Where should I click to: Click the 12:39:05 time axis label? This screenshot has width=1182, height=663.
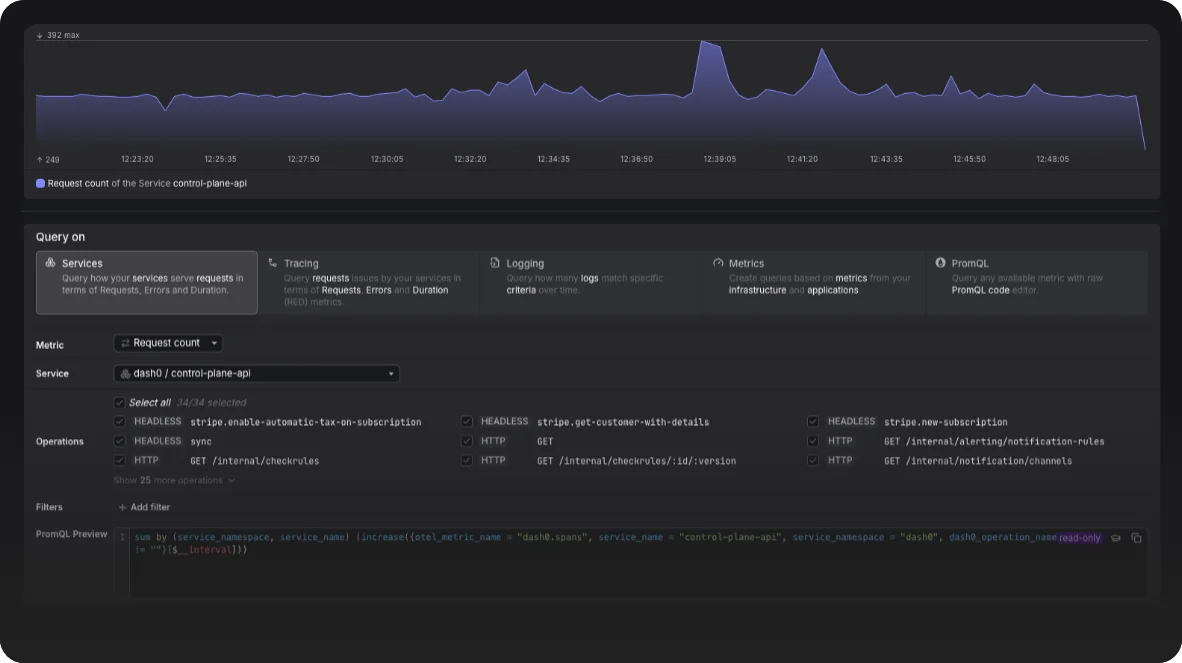tap(720, 159)
